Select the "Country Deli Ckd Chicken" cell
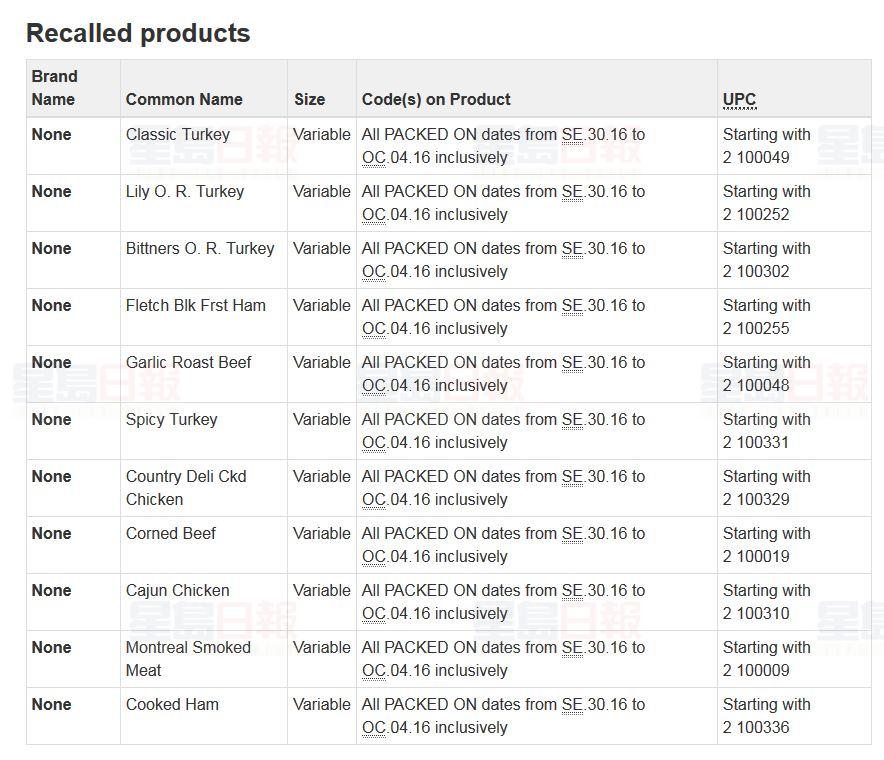This screenshot has width=884, height=760. 186,488
